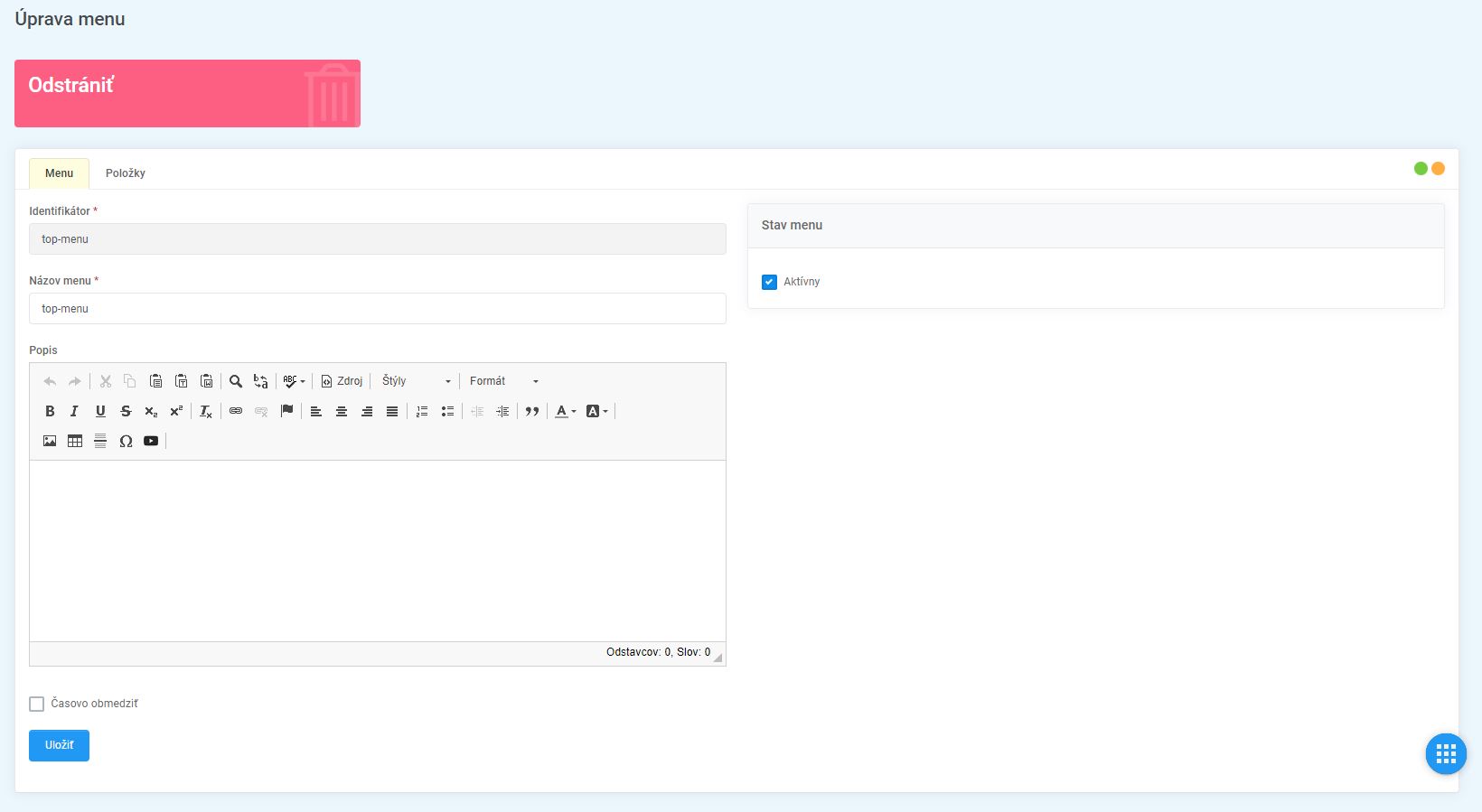Click into the Názov menu input field
Viewport: 1482px width, 812px height.
377,309
